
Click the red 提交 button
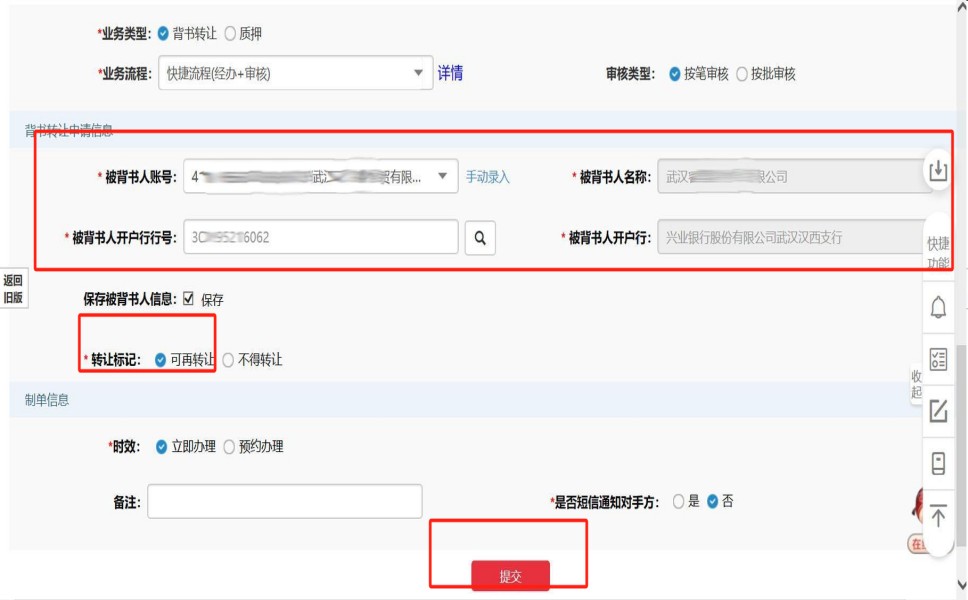[510, 575]
